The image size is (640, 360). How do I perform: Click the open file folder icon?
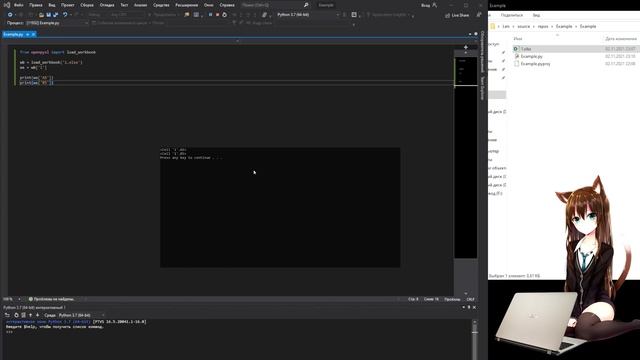click(x=41, y=15)
